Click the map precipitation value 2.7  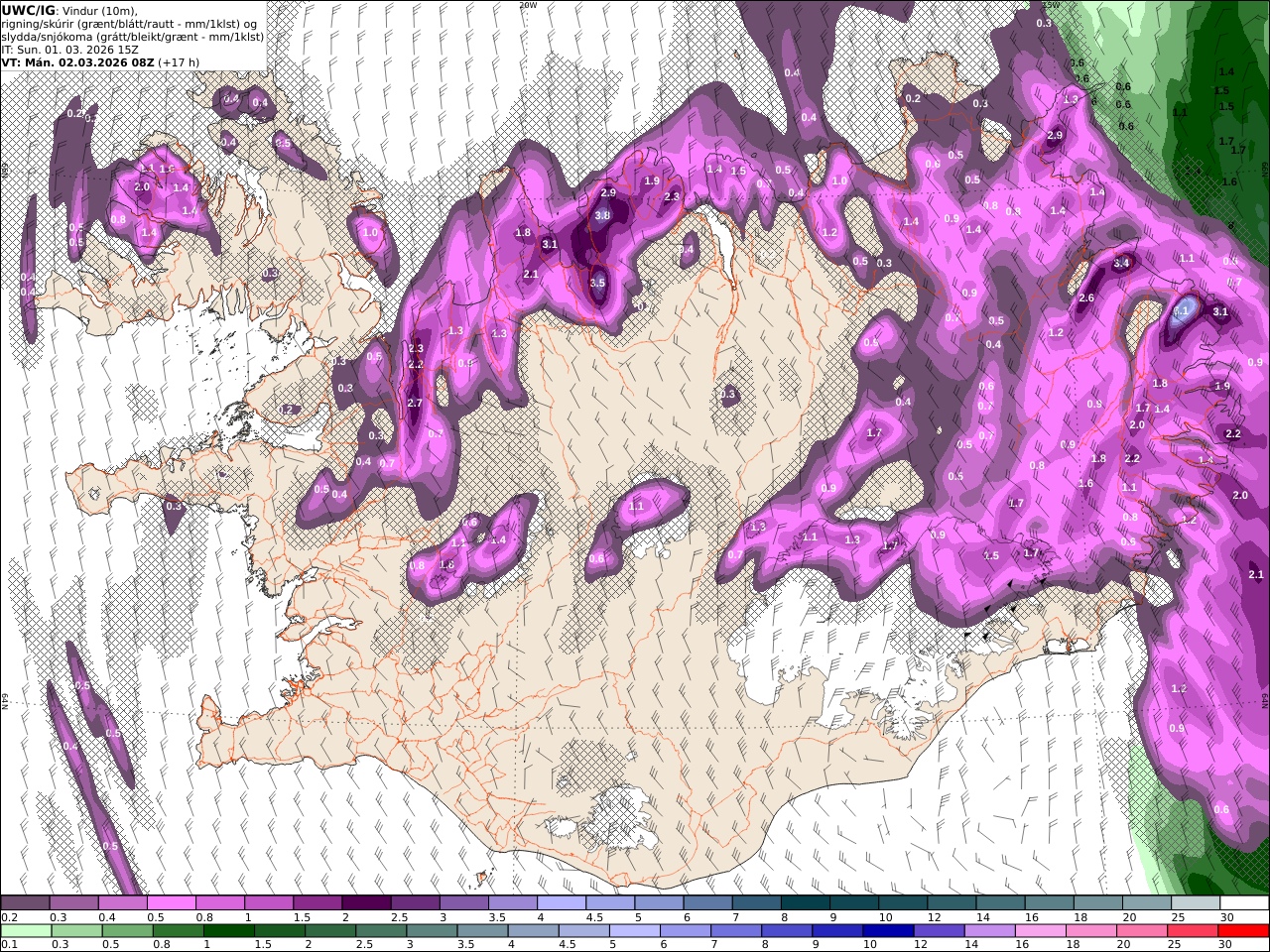click(415, 403)
